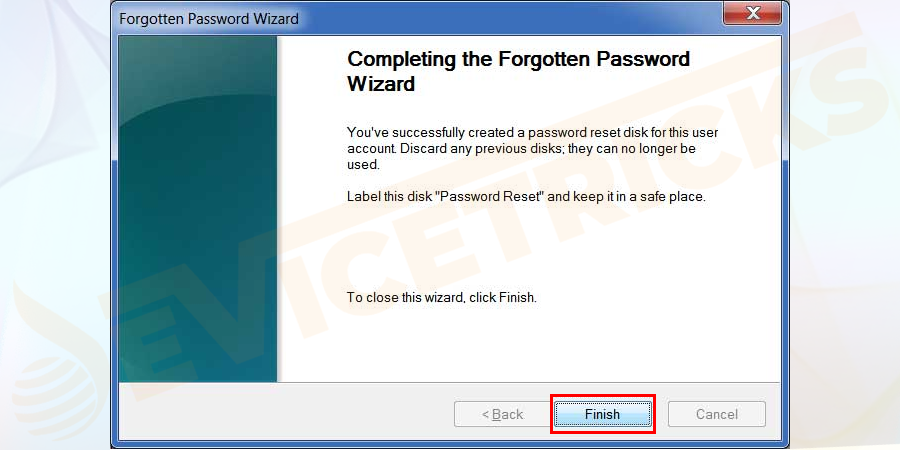Screen dimensions: 900x450
Task: Close the wizard with the red X
Action: point(752,12)
